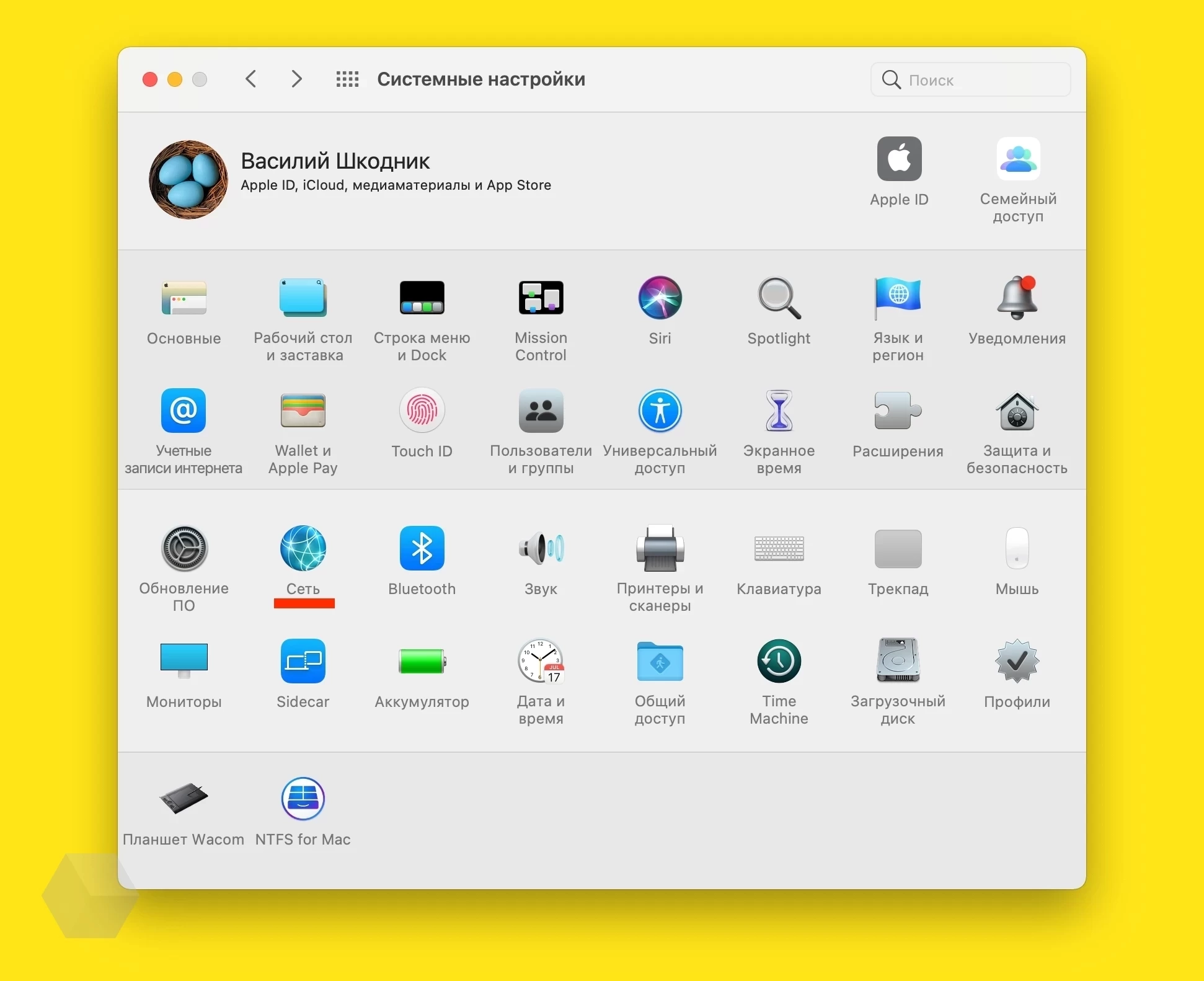
Task: Click the back navigation arrow
Action: pyautogui.click(x=250, y=79)
